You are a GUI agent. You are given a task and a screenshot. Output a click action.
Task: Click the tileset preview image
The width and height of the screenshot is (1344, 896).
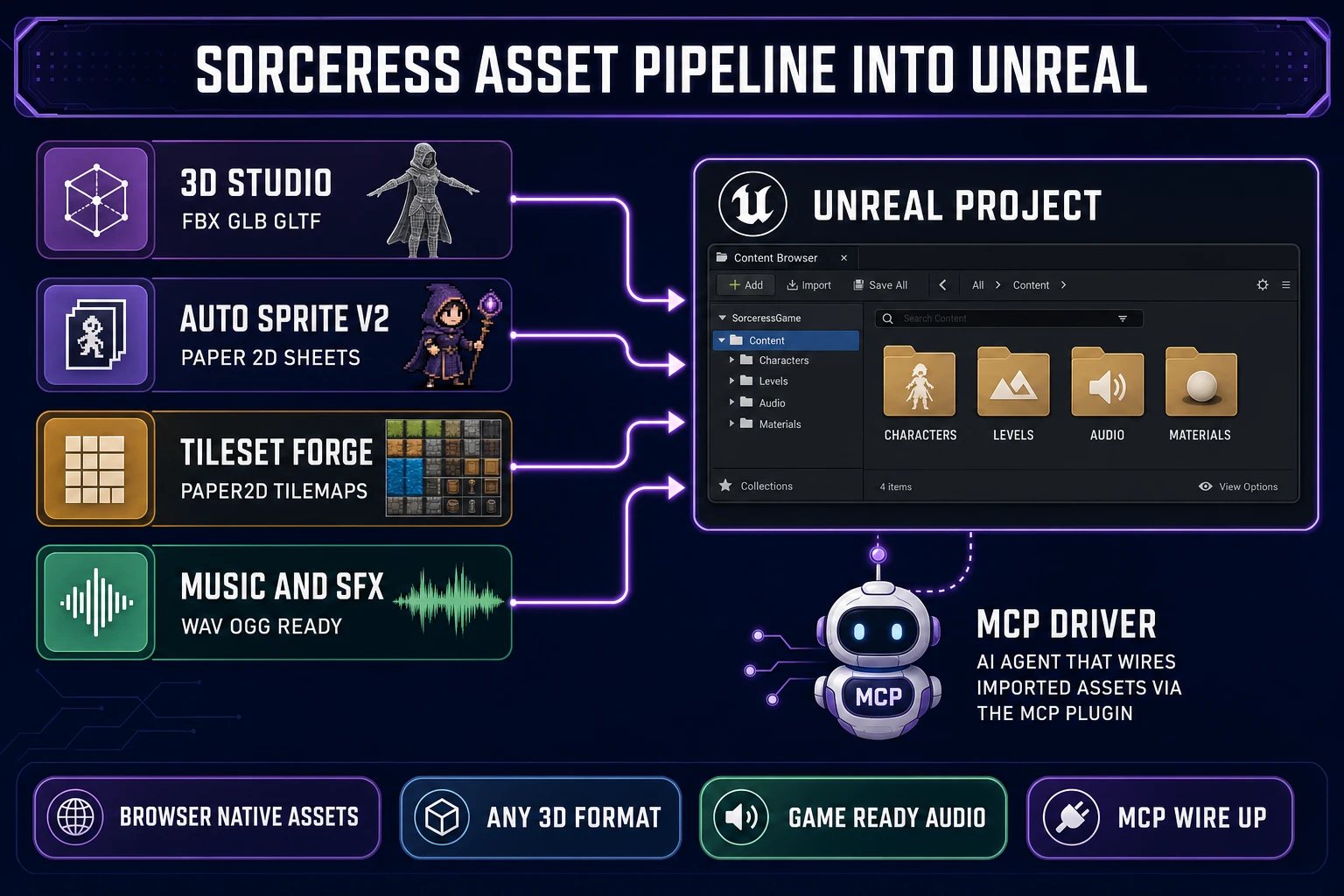coord(443,467)
